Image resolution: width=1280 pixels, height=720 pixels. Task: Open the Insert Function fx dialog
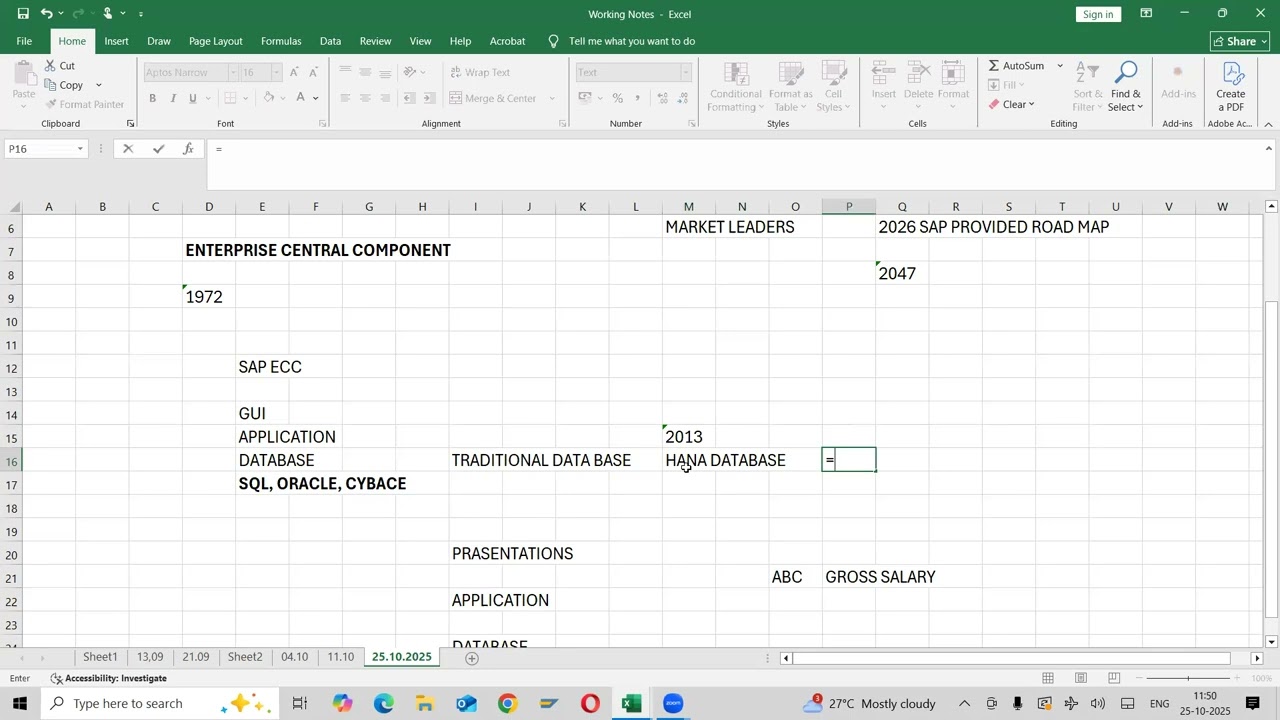188,149
